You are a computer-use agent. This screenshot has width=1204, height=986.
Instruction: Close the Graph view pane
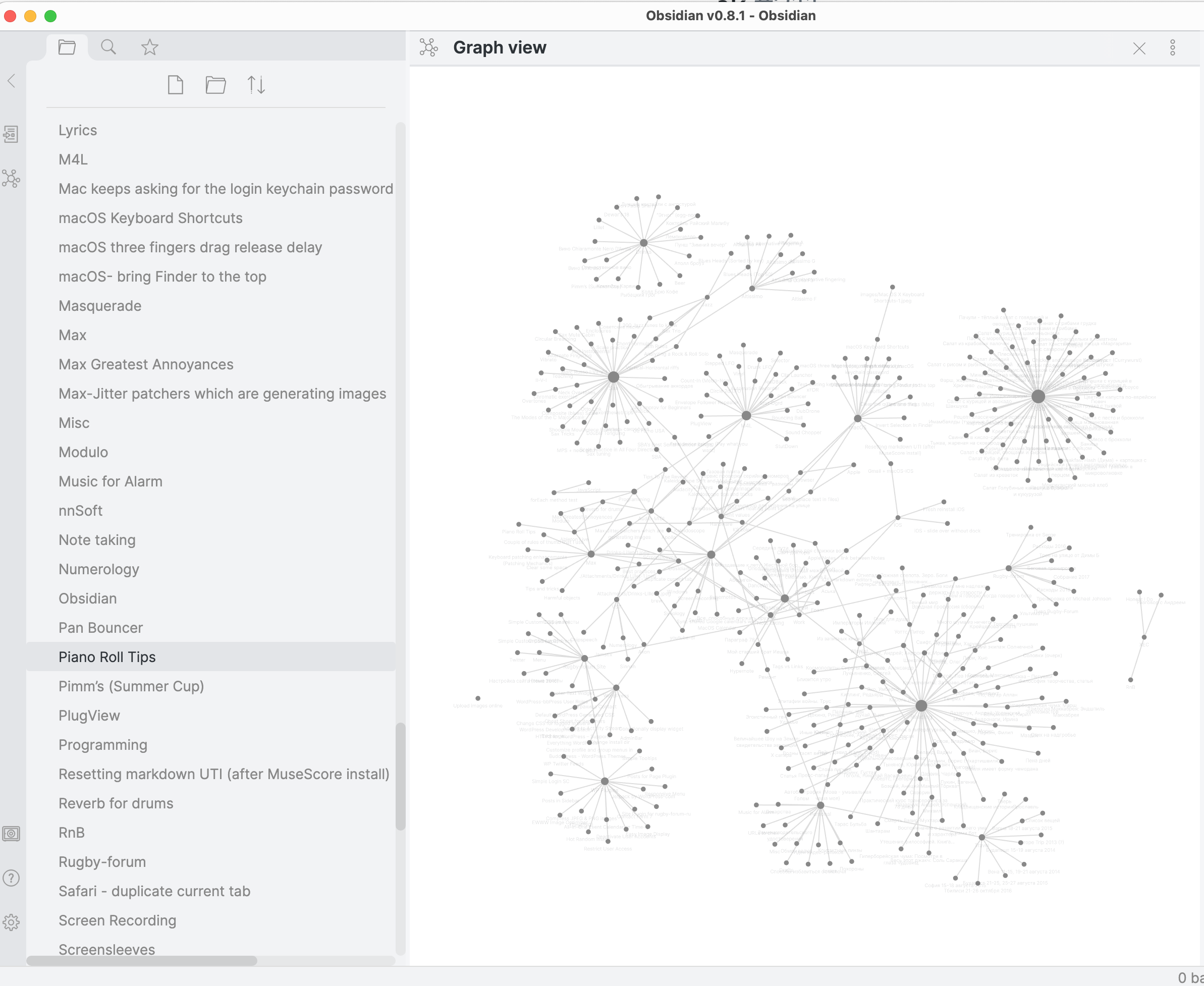1139,48
